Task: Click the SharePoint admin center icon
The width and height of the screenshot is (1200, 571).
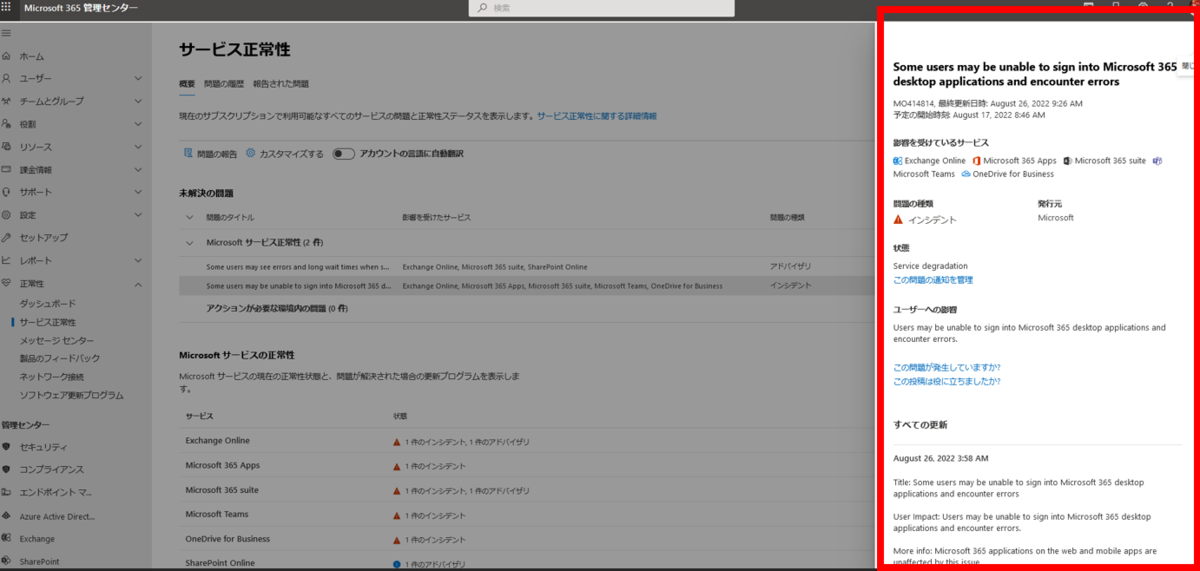Action: coord(7,562)
